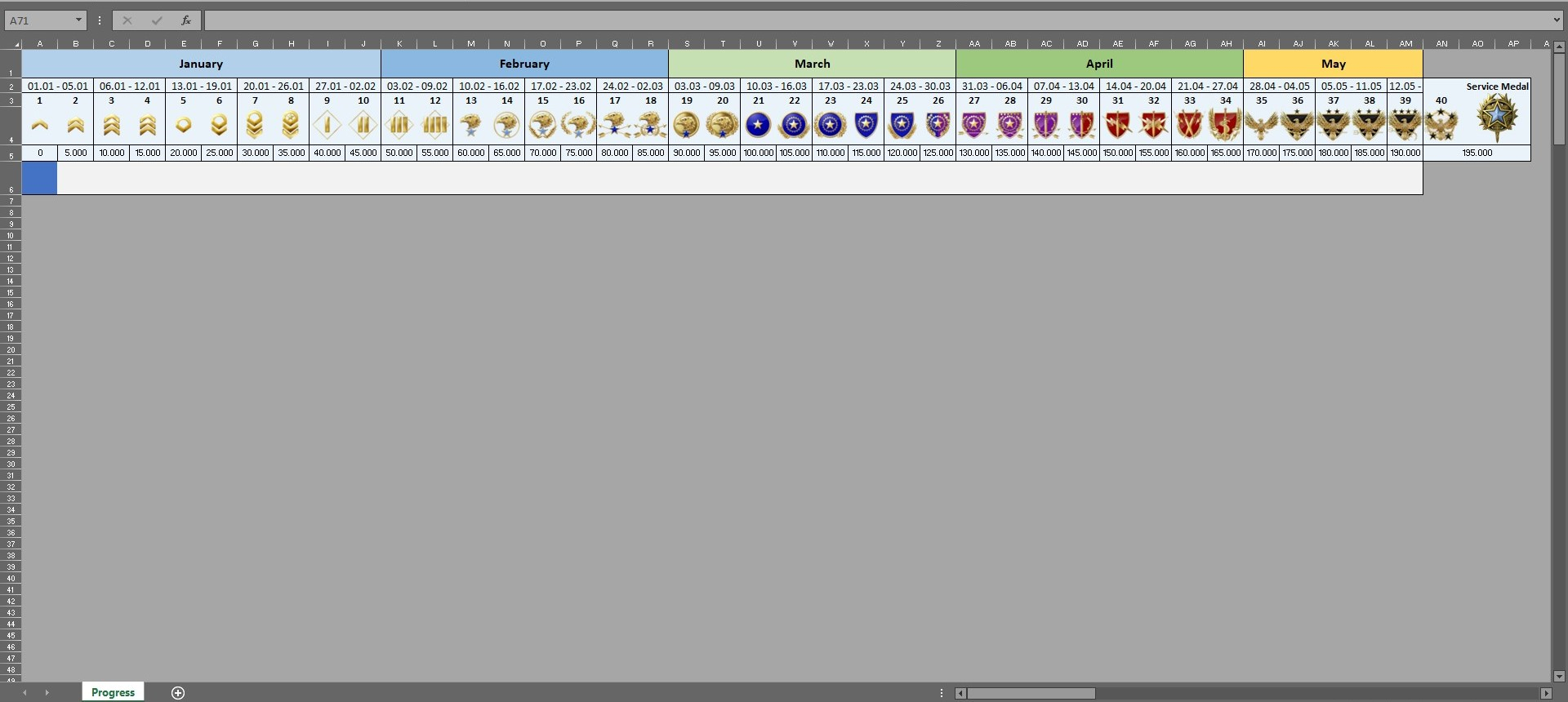
Task: Click the winged badge under rank 35
Action: [x=1261, y=125]
